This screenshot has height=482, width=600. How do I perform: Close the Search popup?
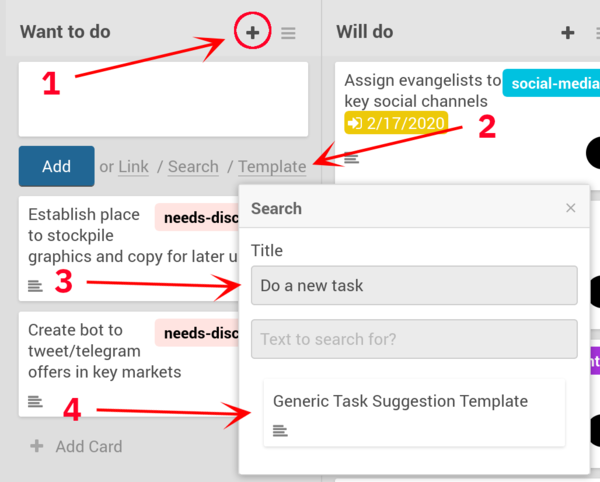point(571,208)
